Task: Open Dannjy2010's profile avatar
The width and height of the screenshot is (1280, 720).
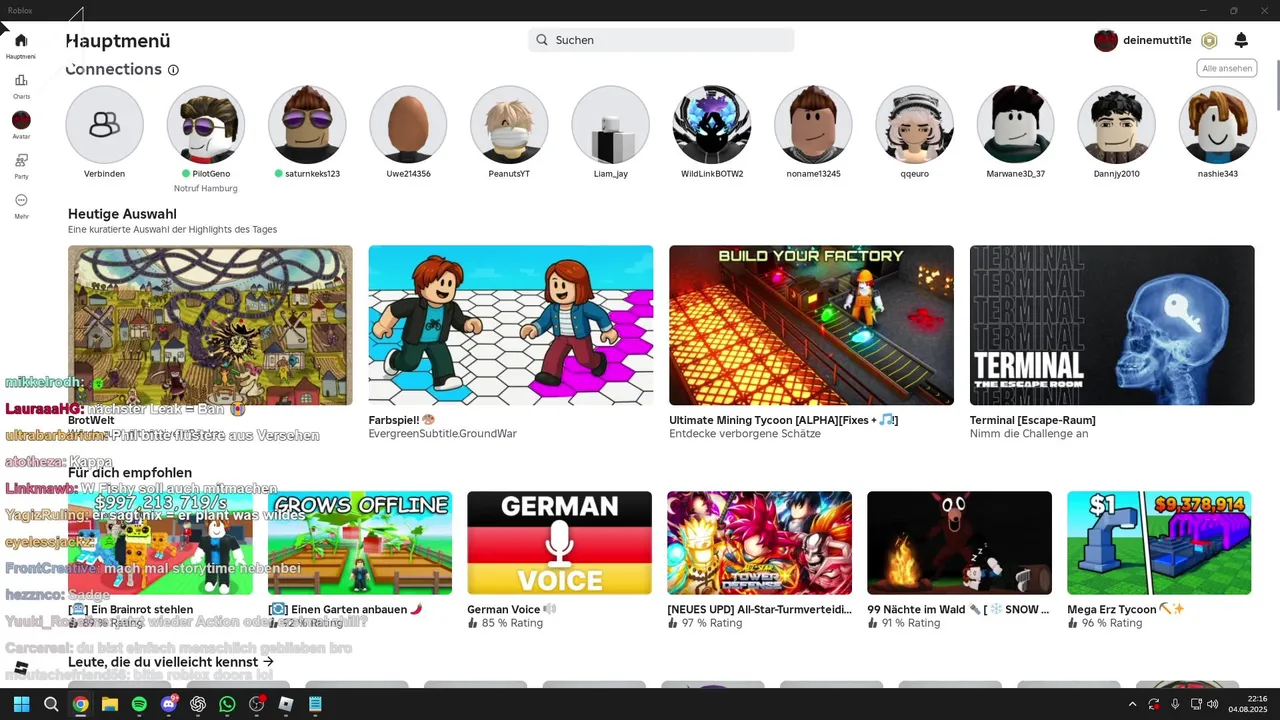Action: pos(1116,124)
